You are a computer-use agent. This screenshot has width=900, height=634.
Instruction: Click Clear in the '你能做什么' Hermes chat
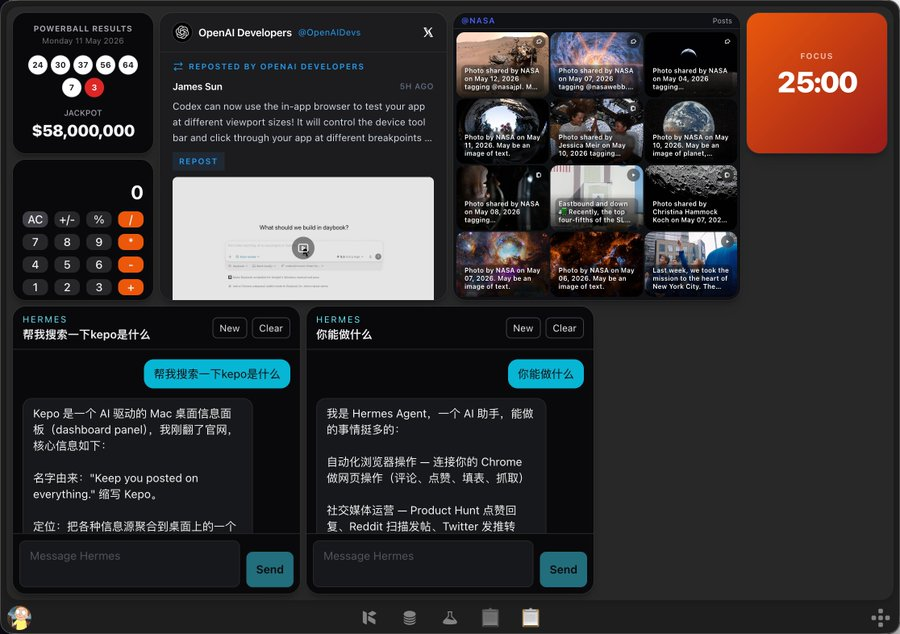tap(564, 328)
